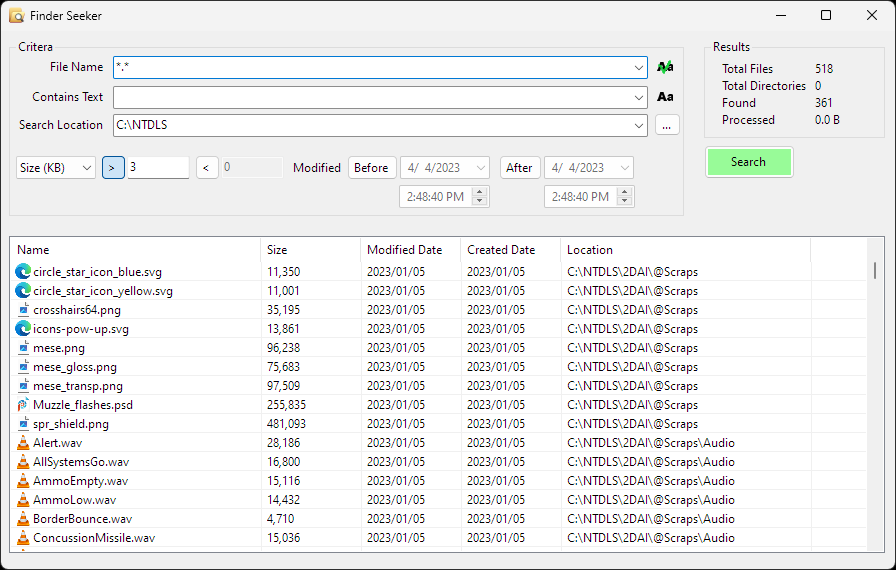Decrement the After time spinner down
Image resolution: width=896 pixels, height=570 pixels.
coord(625,201)
